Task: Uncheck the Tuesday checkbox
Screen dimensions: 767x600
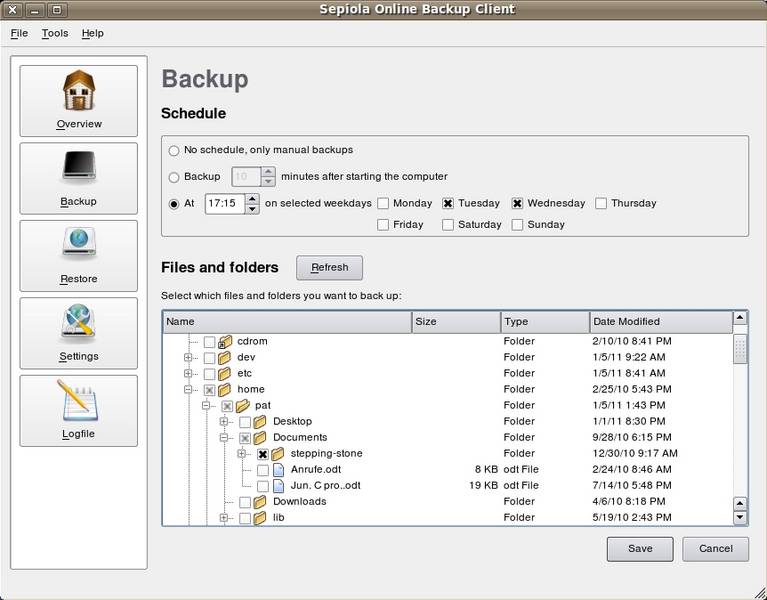Action: pos(448,203)
